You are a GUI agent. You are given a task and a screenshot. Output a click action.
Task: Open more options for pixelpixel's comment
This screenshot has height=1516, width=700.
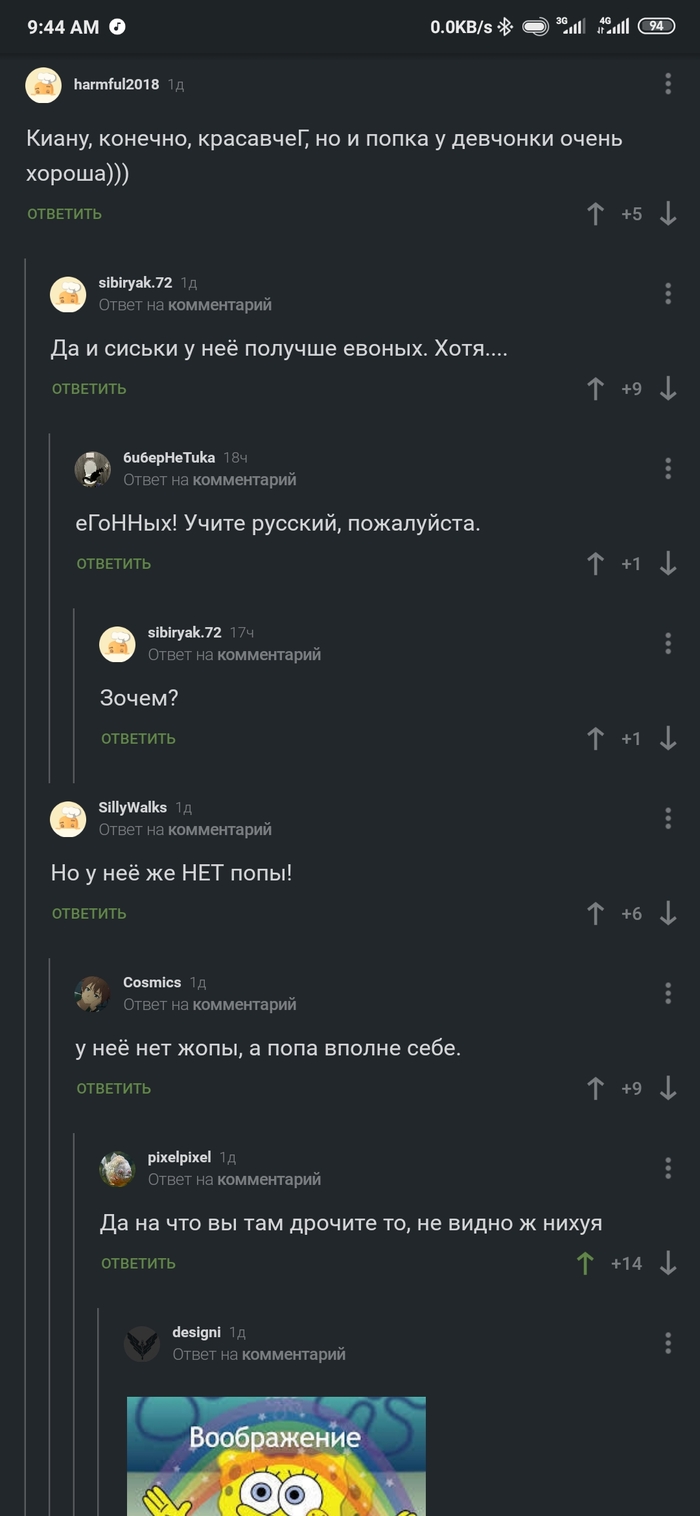click(668, 1168)
